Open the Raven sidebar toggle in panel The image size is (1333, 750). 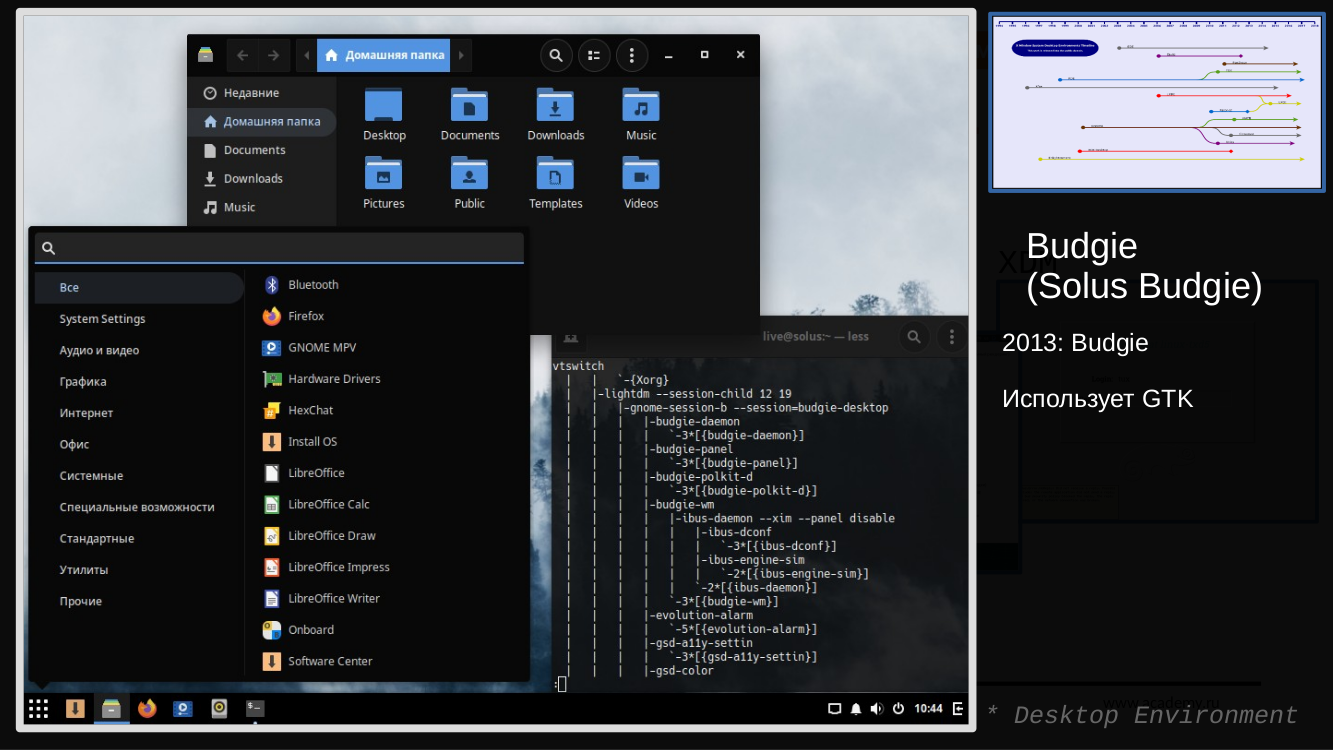[x=958, y=709]
